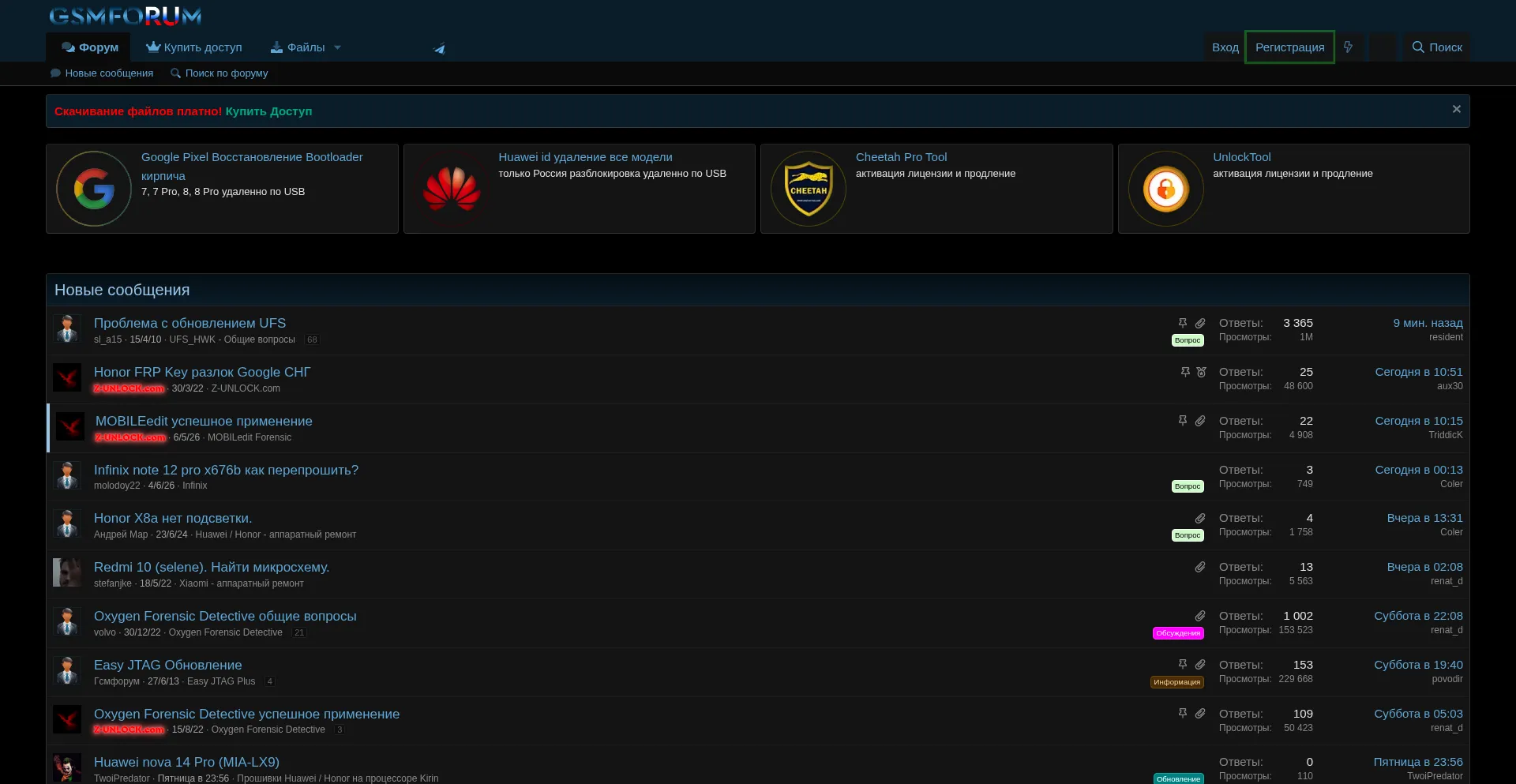Follow the Купить Доступ link in banner

coord(268,111)
